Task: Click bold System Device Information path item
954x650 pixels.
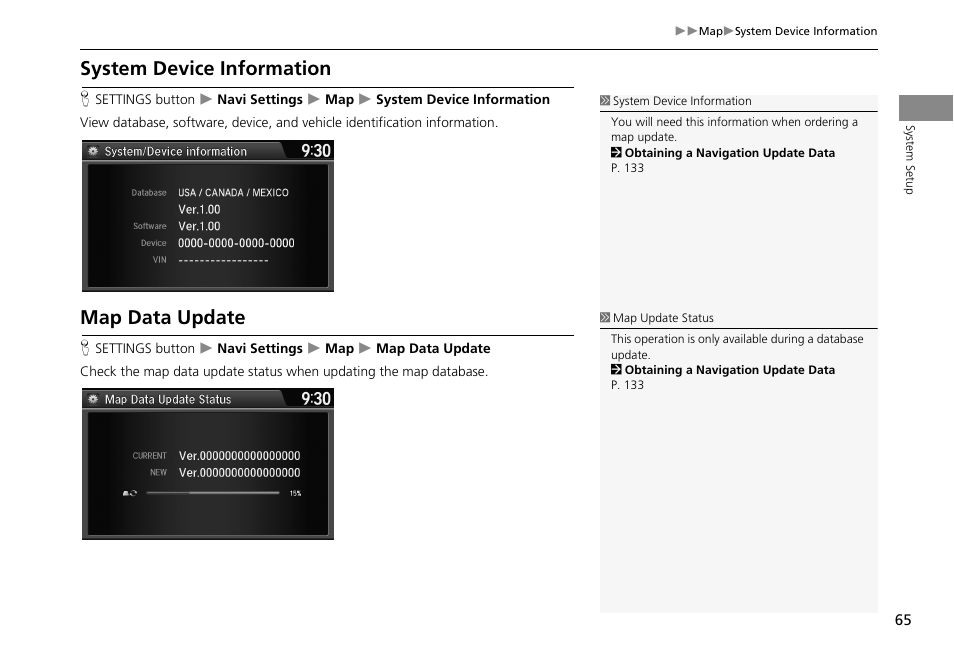Action: click(462, 99)
